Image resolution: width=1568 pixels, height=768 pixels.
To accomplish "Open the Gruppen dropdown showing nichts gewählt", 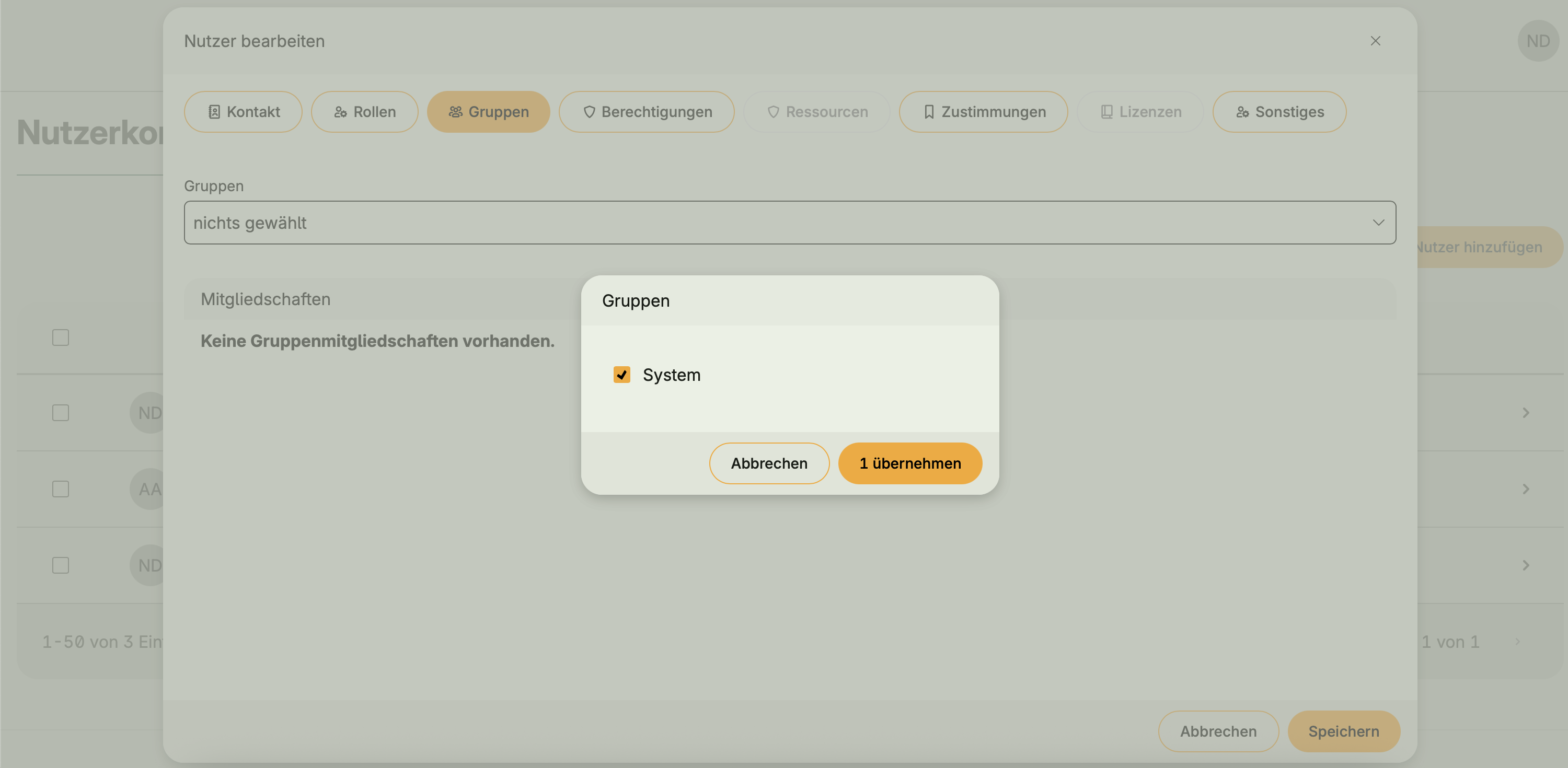I will (x=789, y=223).
